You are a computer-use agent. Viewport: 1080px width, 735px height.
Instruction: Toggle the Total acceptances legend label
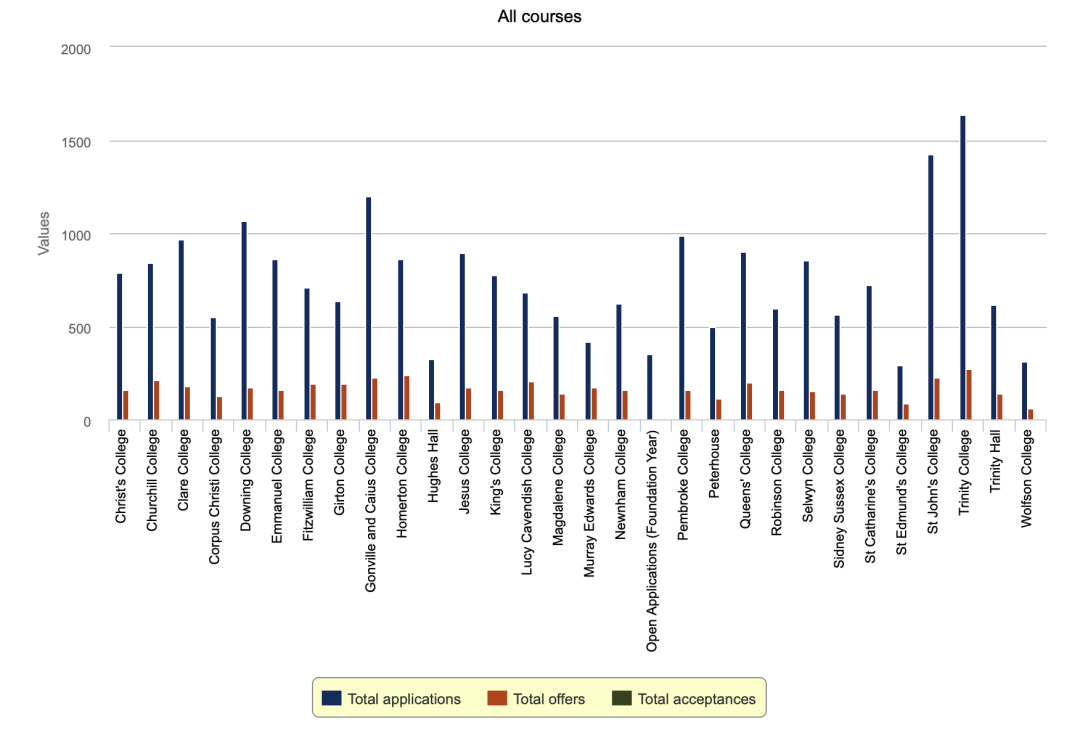[696, 699]
